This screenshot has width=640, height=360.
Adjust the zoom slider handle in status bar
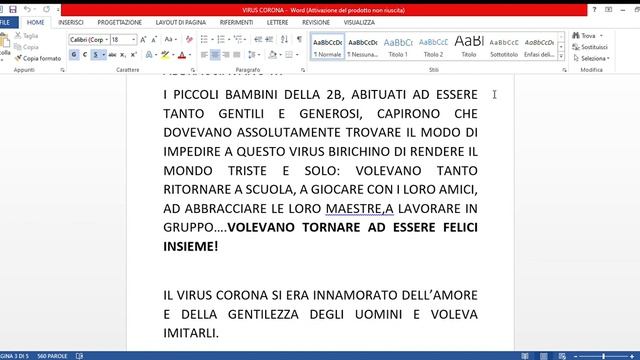pyautogui.click(x=603, y=356)
